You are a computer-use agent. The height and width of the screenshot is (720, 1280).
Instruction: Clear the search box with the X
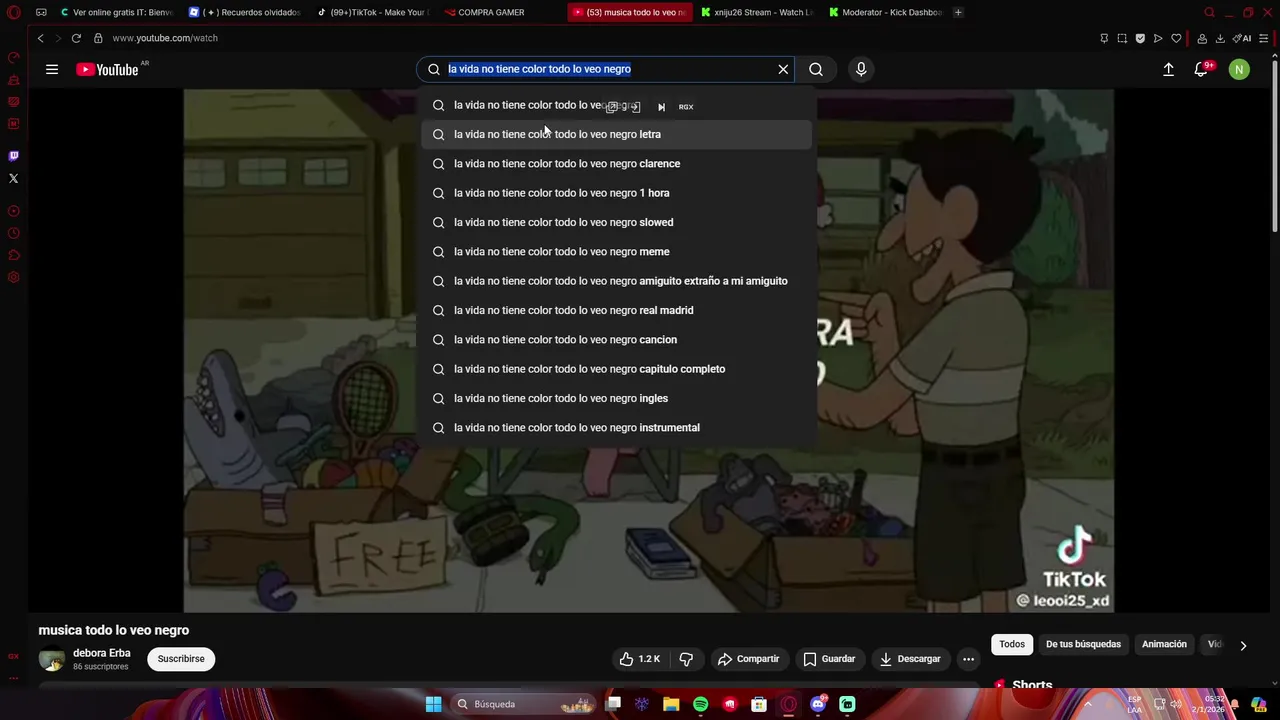pyautogui.click(x=783, y=69)
